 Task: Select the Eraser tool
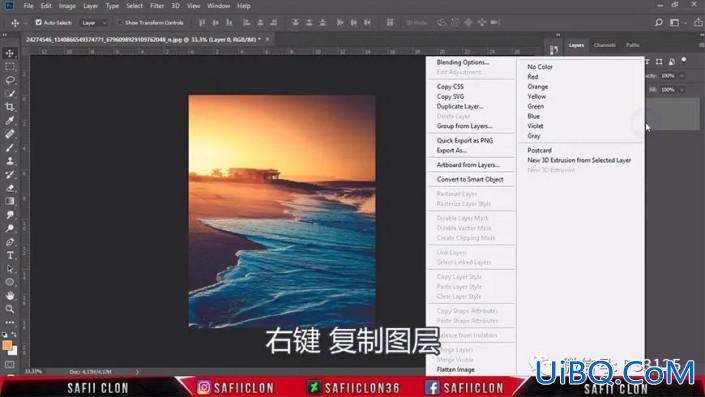(9, 188)
